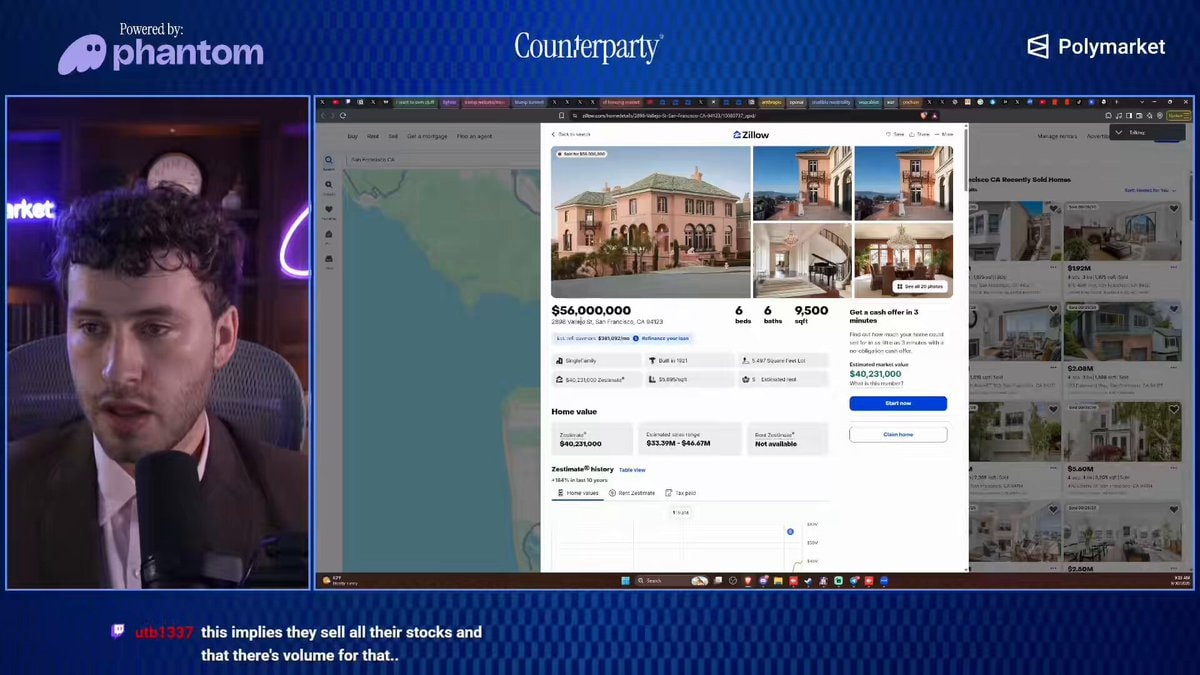The width and height of the screenshot is (1200, 675).
Task: Click the $40,231,000 Zestimate fact chip
Action: point(596,380)
